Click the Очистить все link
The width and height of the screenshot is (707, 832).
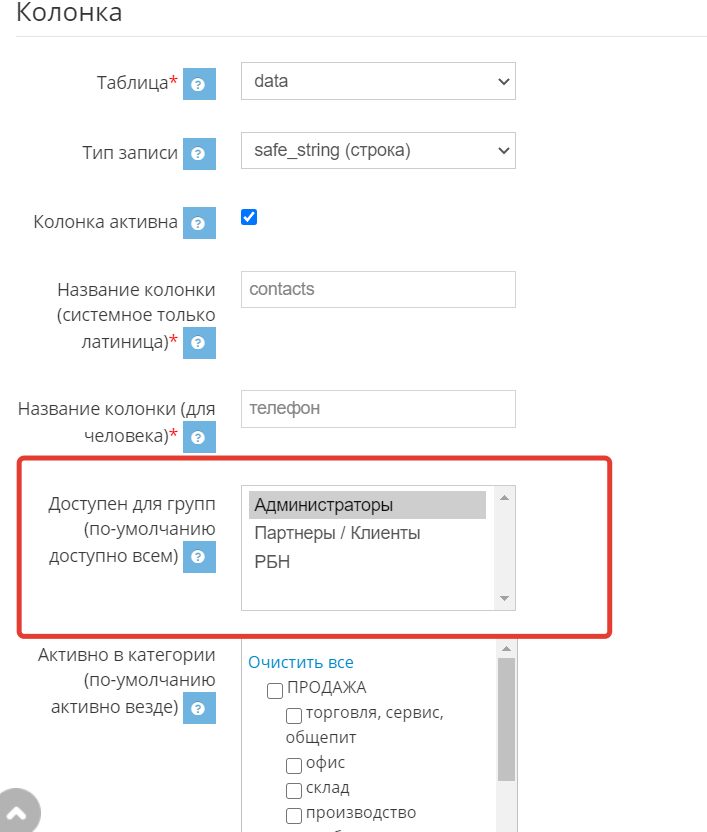[x=300, y=662]
